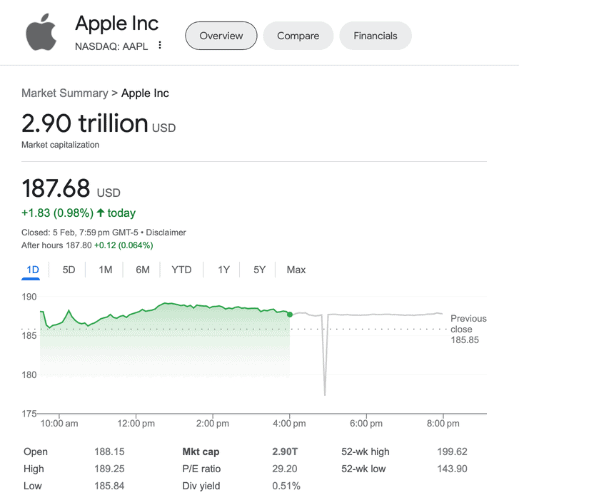Image resolution: width=600 pixels, height=500 pixels.
Task: Open the three-dot menu beside NASDAQ: AAPL
Action: pyautogui.click(x=160, y=46)
